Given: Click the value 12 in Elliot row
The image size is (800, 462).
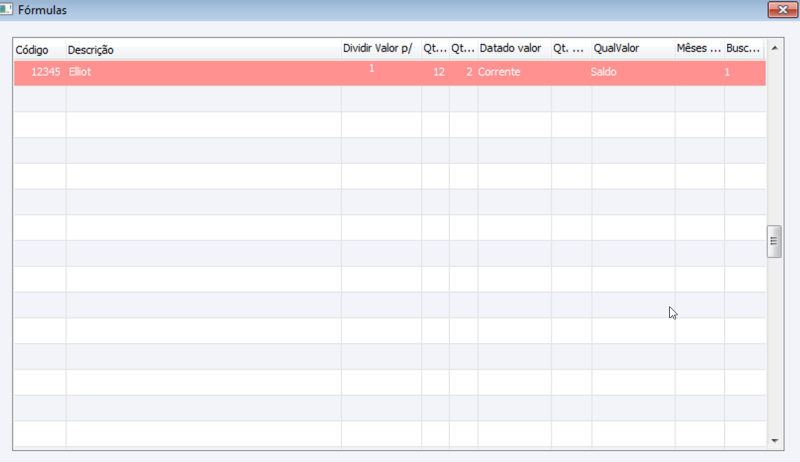Looking at the screenshot, I should (x=435, y=72).
